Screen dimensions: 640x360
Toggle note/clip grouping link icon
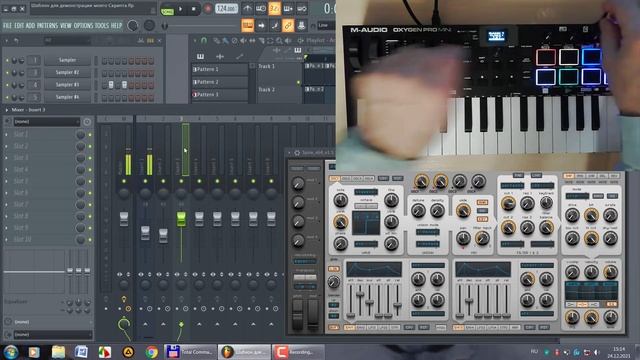pos(288,25)
